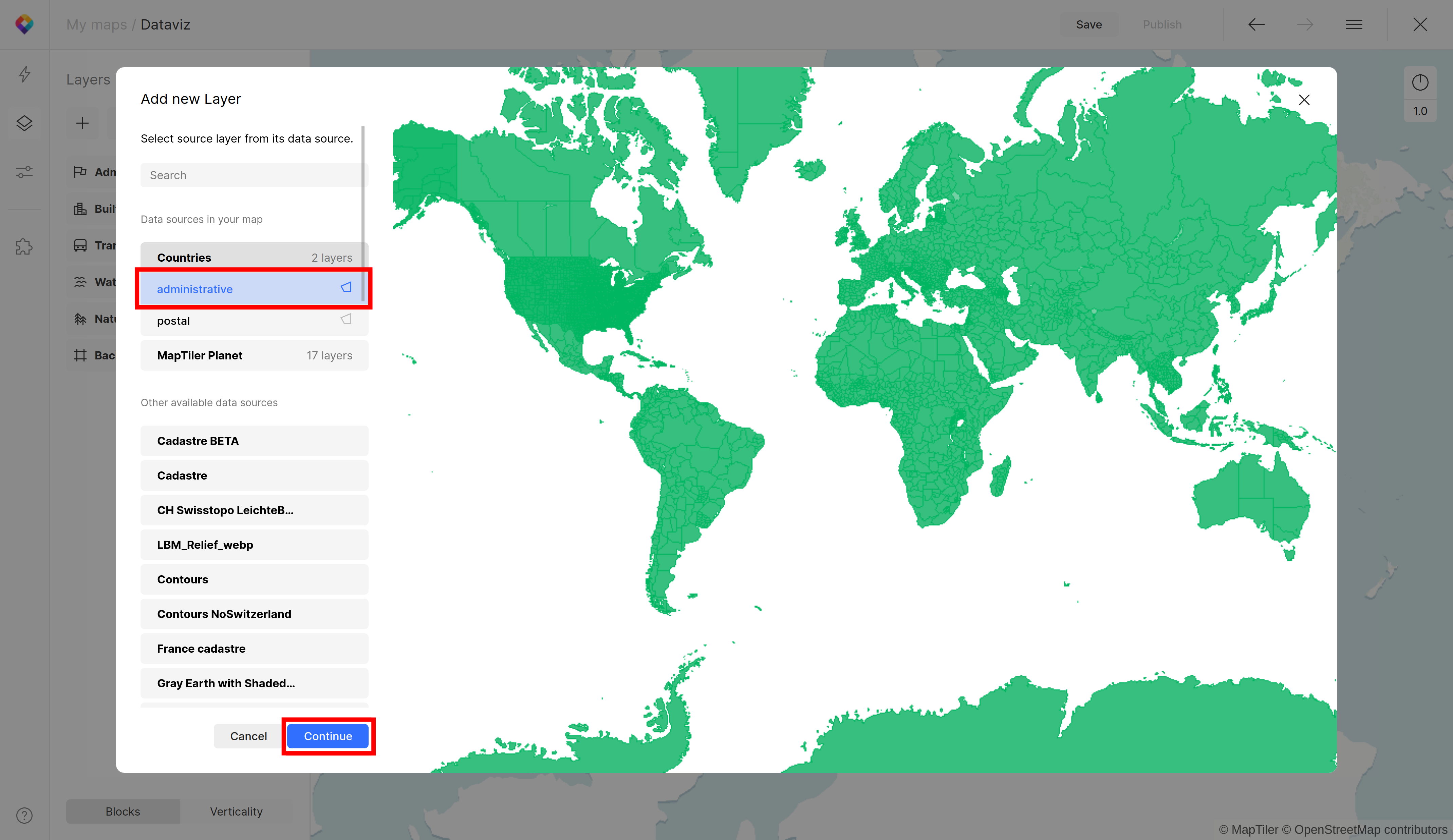Image resolution: width=1453 pixels, height=840 pixels.
Task: Open the Layers stack sidebar icon
Action: 24,123
